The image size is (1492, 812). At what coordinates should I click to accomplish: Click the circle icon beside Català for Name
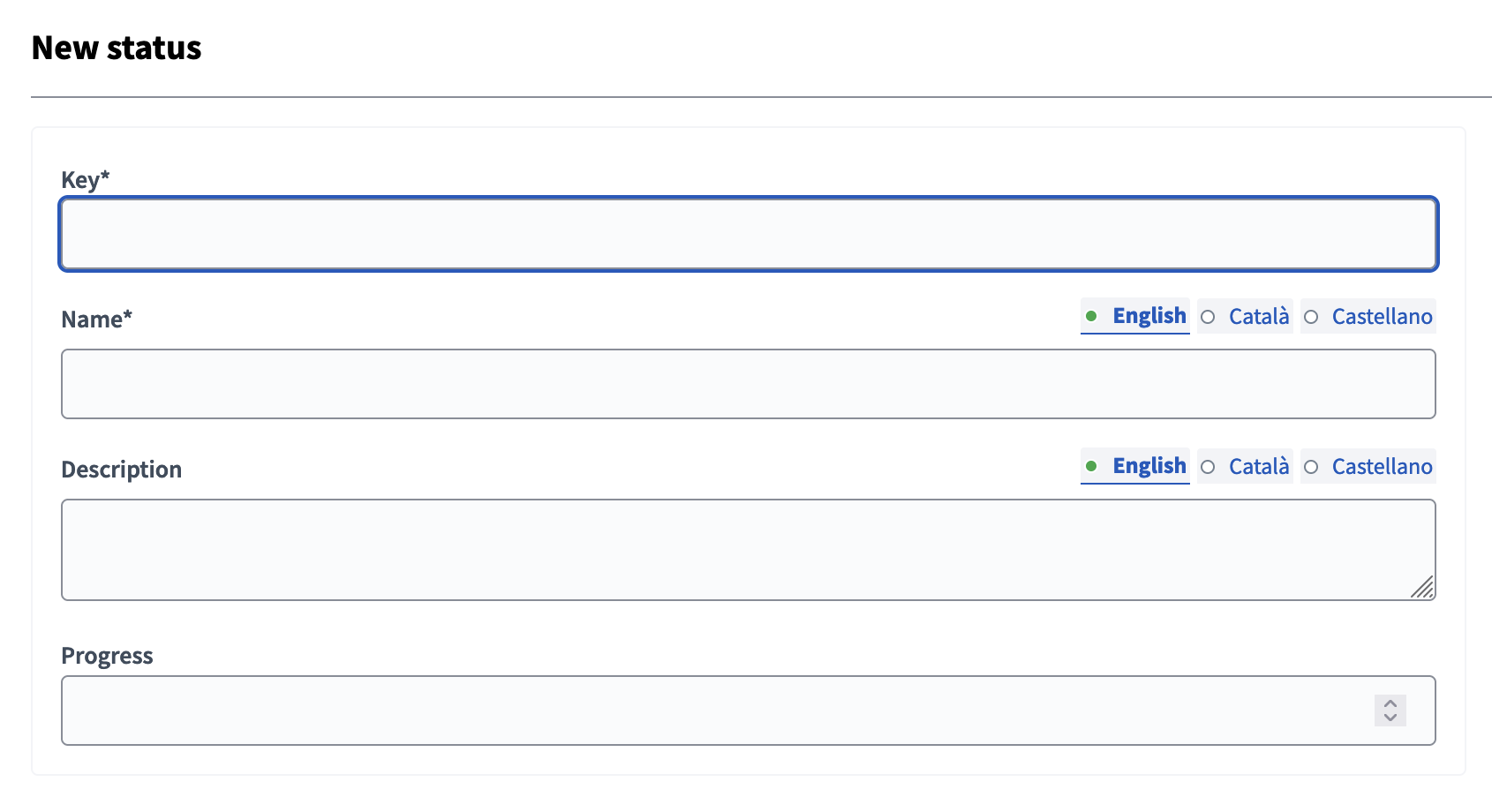(x=1209, y=316)
